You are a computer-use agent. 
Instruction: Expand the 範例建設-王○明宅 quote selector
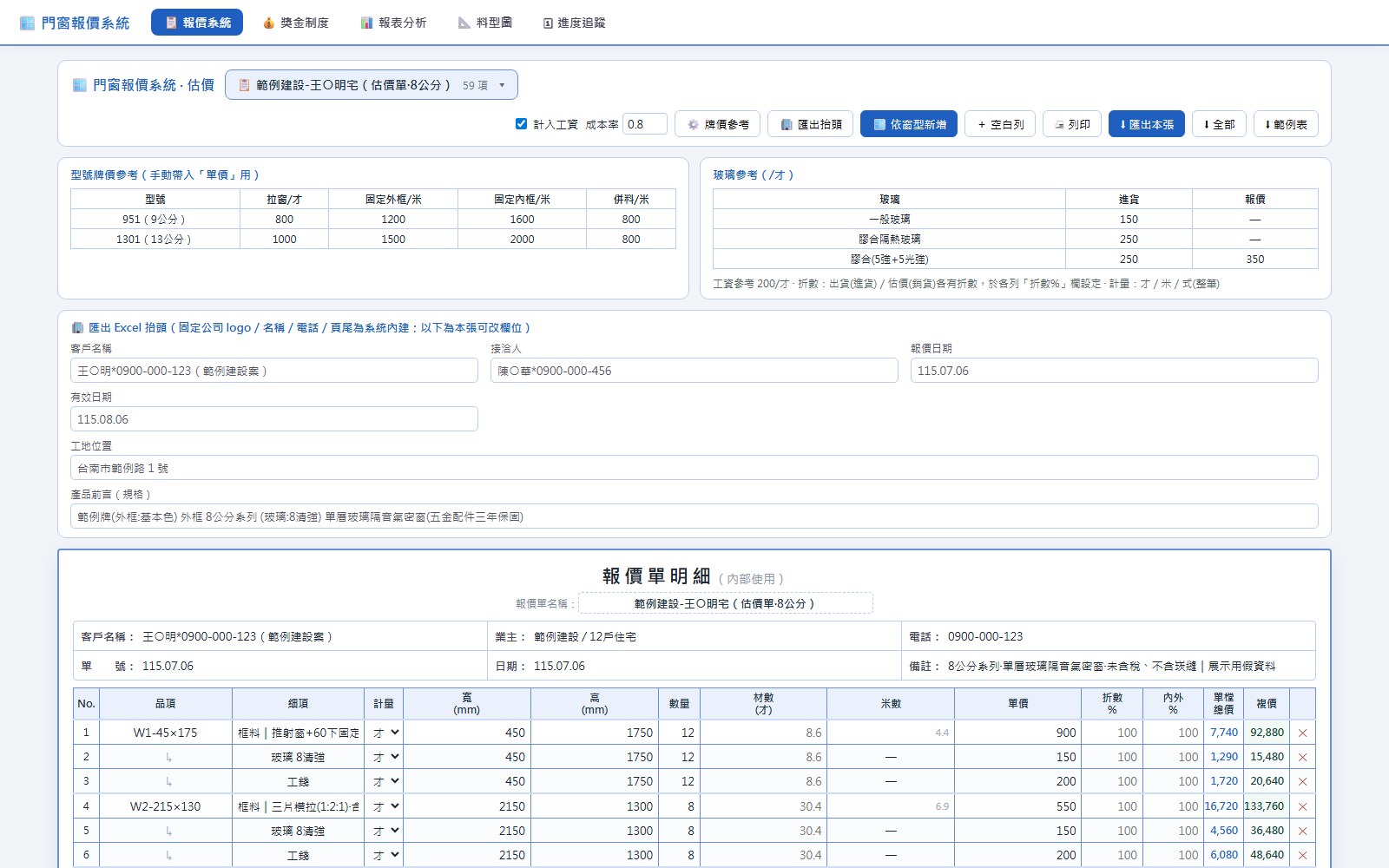point(372,85)
